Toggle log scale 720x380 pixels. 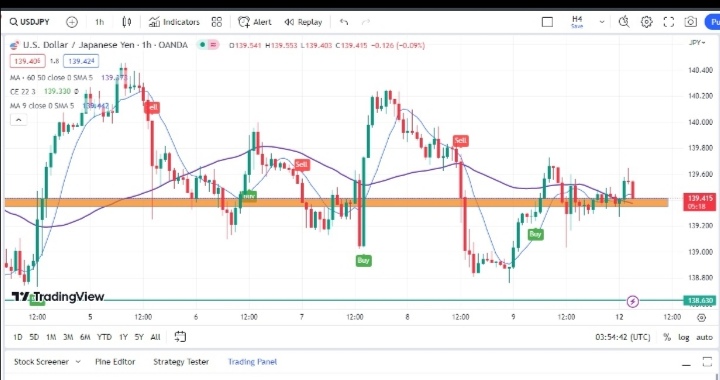coord(684,337)
